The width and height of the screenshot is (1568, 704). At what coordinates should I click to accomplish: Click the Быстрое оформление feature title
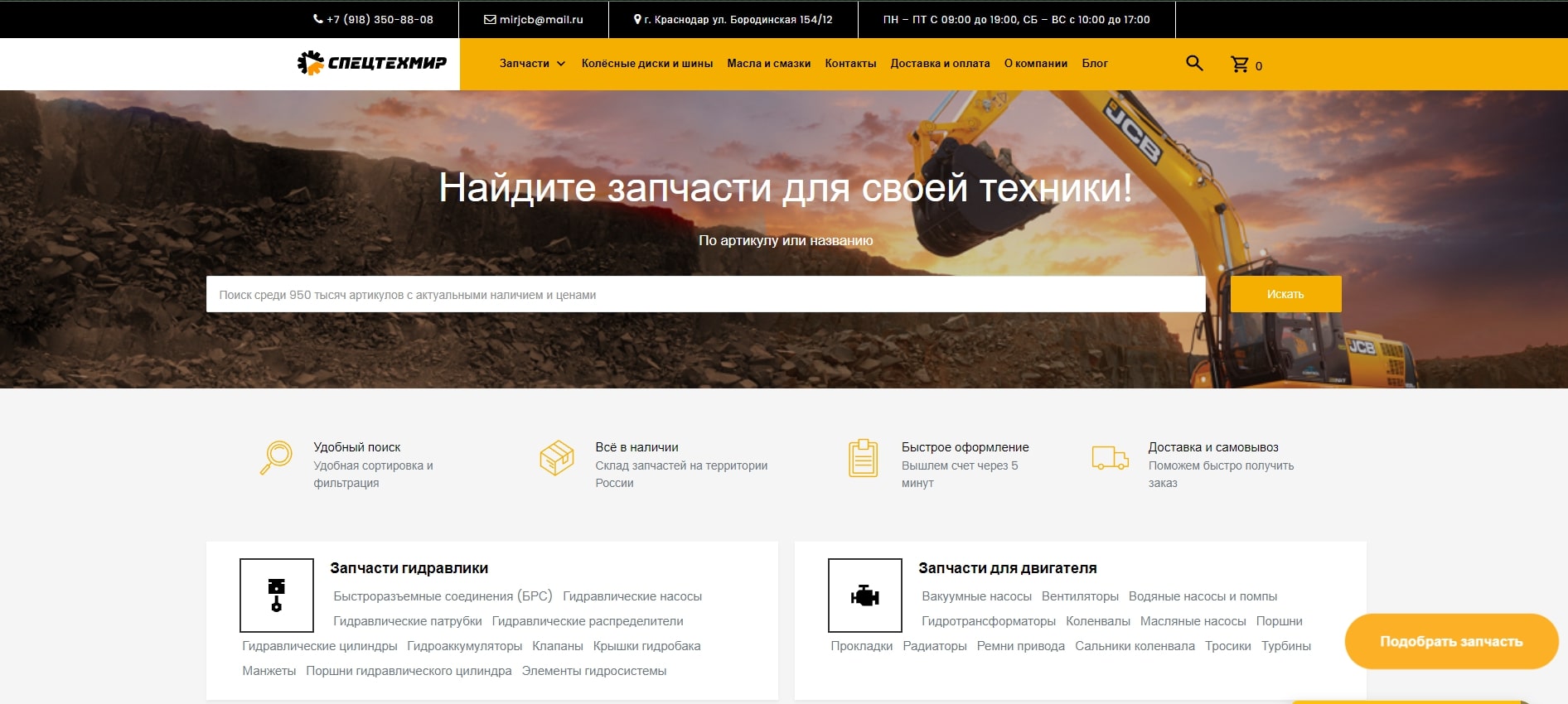click(965, 447)
